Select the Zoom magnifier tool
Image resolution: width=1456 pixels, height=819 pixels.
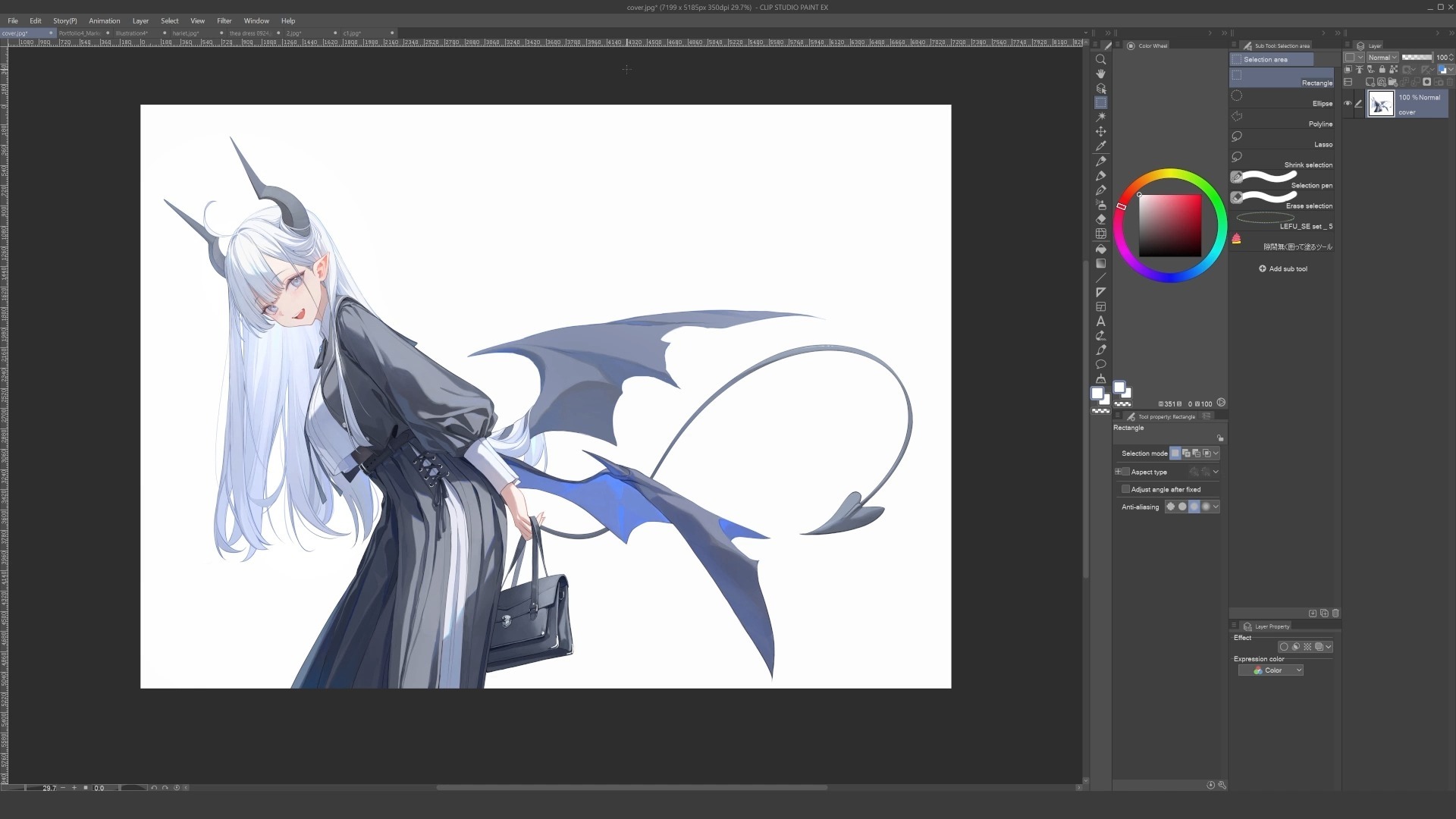coord(1100,59)
